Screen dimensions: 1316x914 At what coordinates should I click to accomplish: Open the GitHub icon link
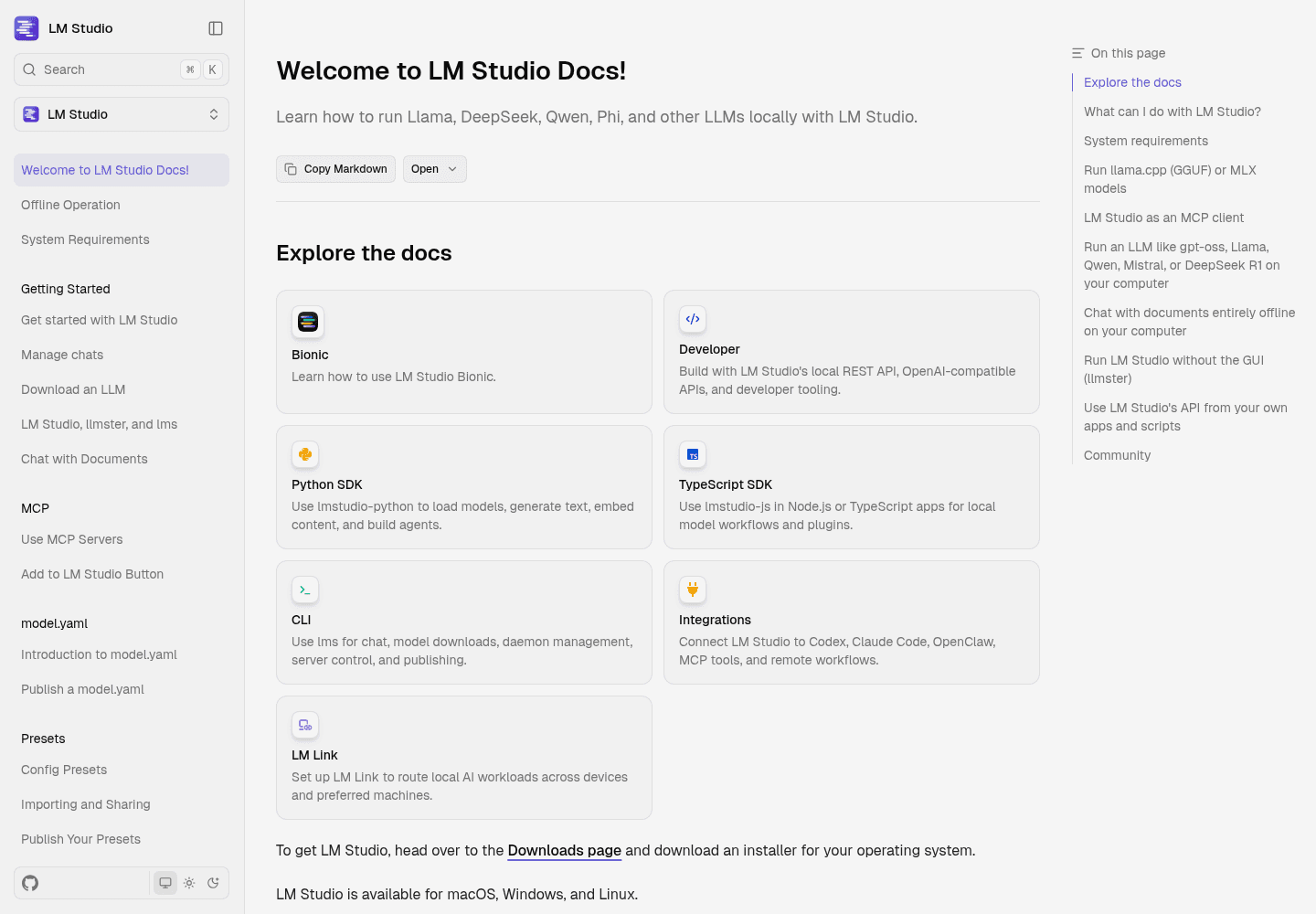coord(30,883)
